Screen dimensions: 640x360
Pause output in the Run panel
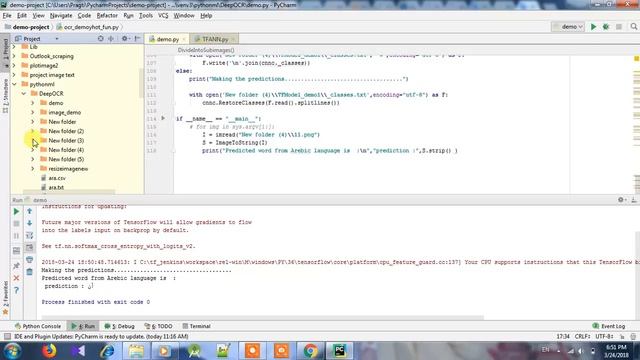tap(16, 236)
